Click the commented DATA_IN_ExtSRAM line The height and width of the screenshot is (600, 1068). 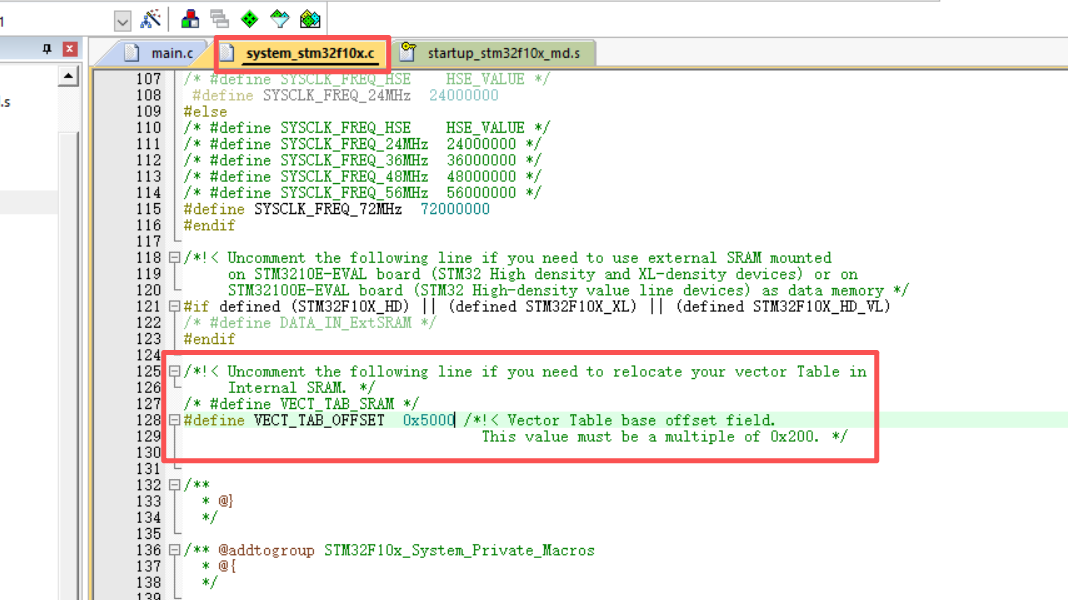(x=310, y=323)
